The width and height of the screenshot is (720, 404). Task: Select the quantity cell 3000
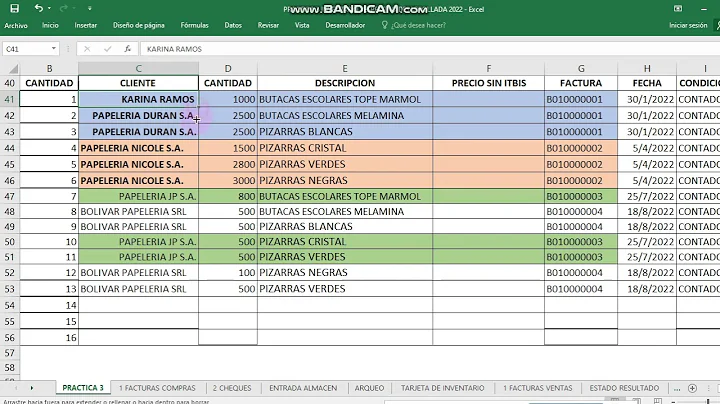tap(228, 180)
